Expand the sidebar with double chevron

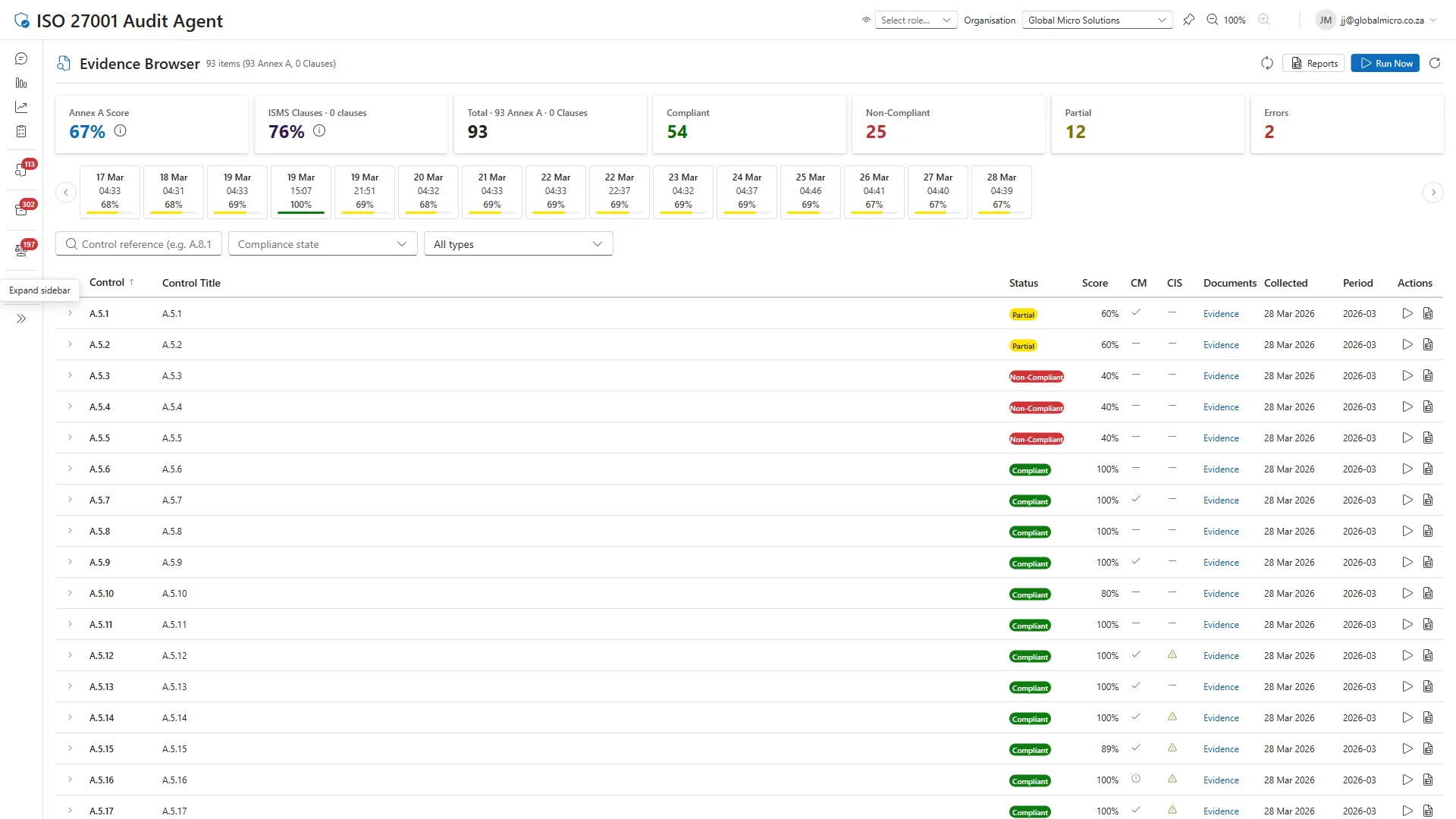click(x=20, y=318)
